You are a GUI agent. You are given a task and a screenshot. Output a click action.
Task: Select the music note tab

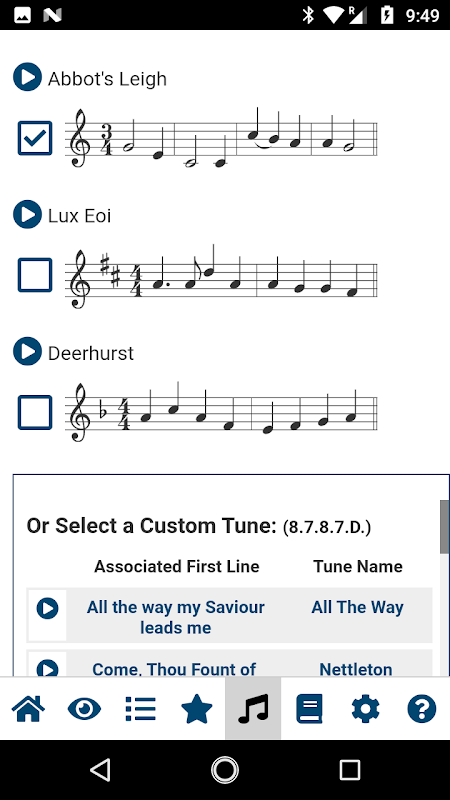(x=253, y=708)
